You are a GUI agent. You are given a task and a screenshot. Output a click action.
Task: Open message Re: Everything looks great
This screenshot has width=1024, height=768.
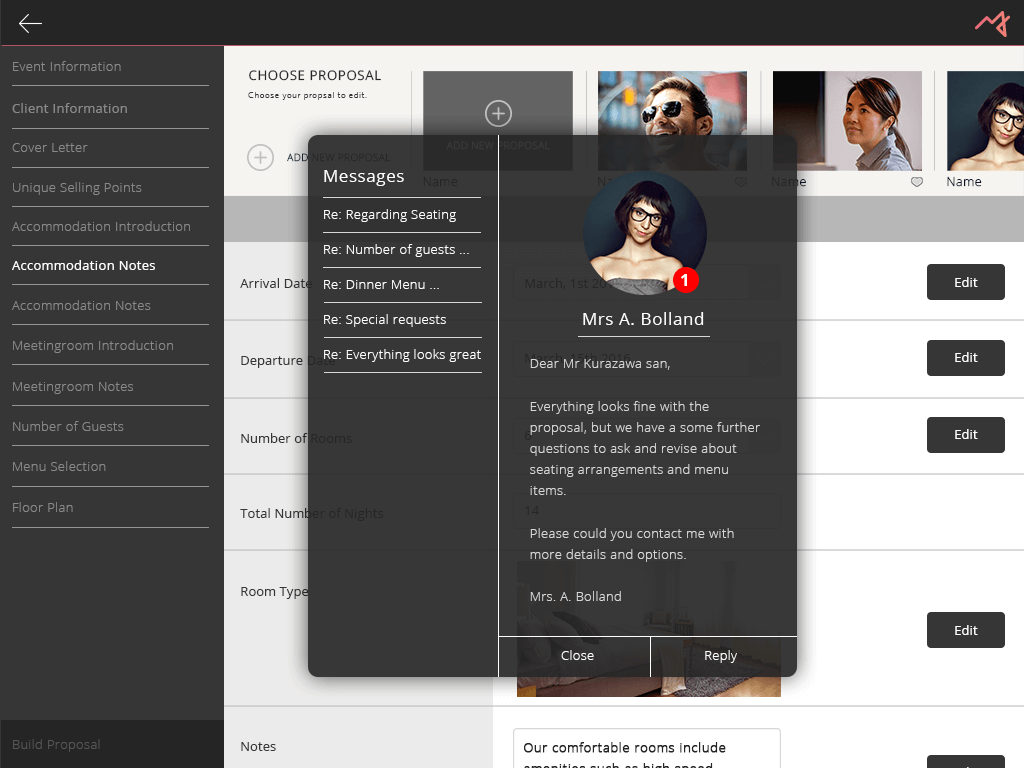pos(402,355)
